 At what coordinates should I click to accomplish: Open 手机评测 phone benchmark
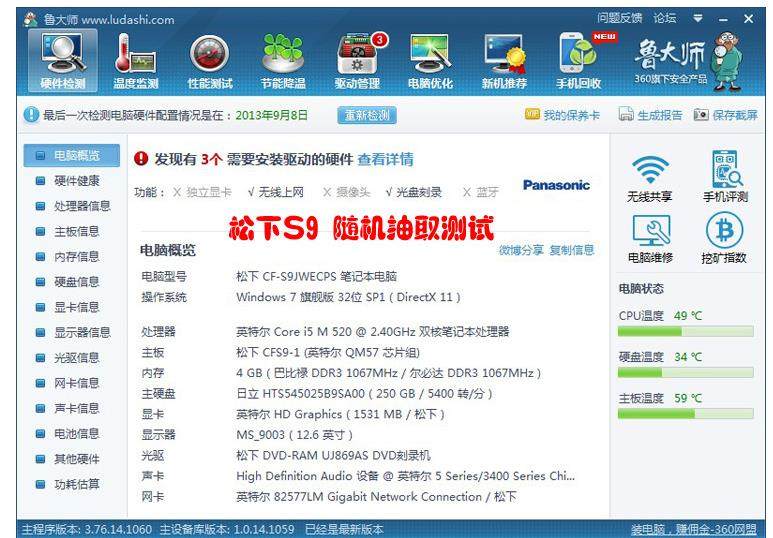pyautogui.click(x=725, y=177)
